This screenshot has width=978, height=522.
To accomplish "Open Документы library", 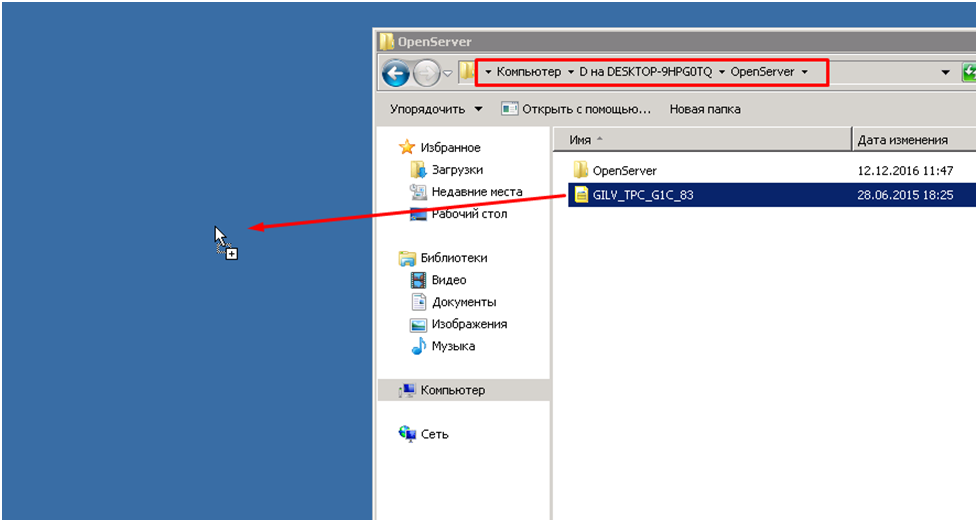I will (464, 302).
